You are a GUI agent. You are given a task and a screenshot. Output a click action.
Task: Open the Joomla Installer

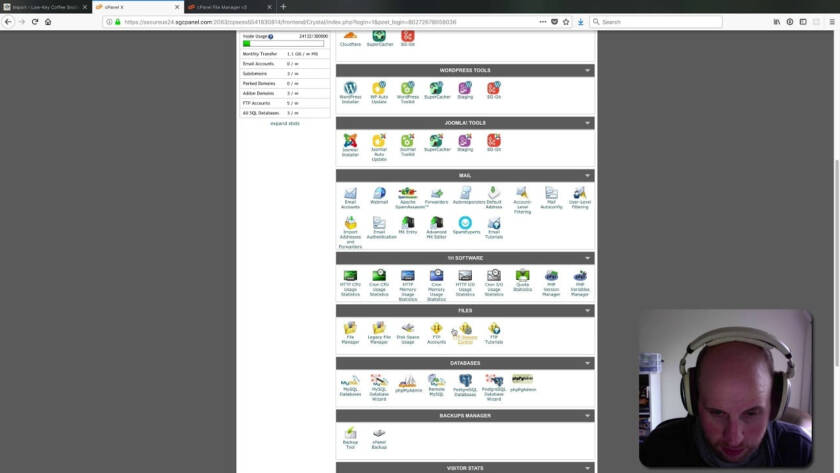pyautogui.click(x=350, y=143)
